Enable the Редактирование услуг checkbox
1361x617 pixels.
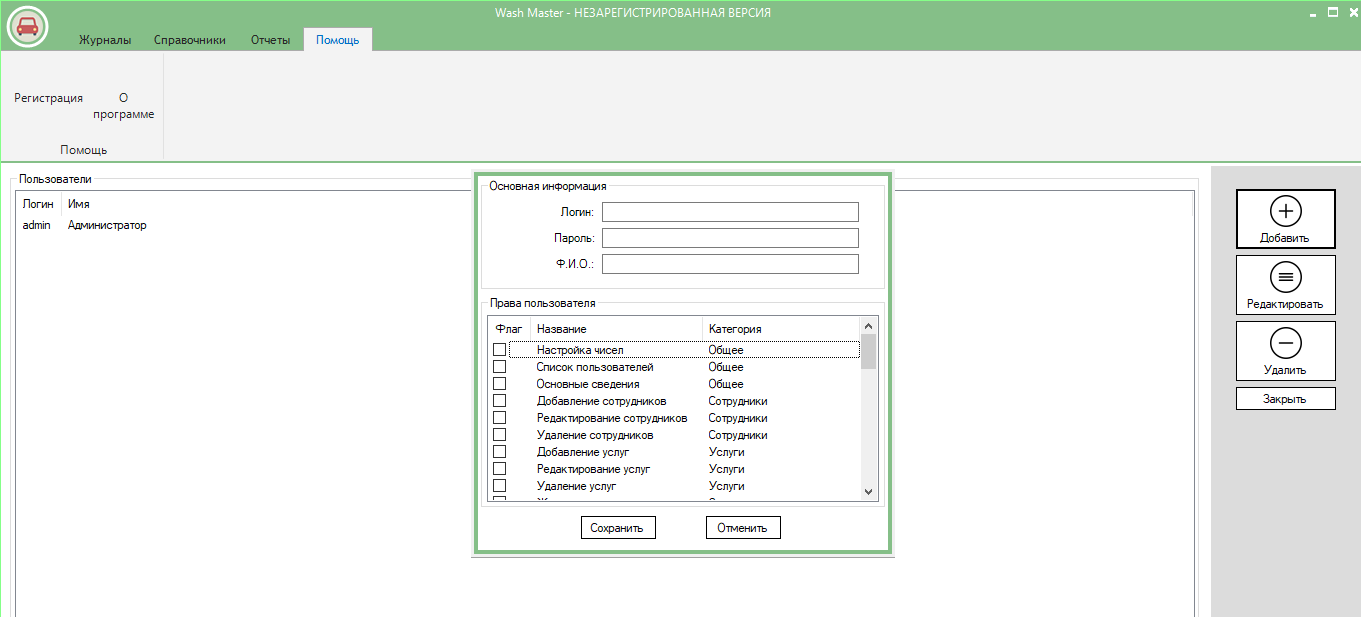[x=499, y=469]
